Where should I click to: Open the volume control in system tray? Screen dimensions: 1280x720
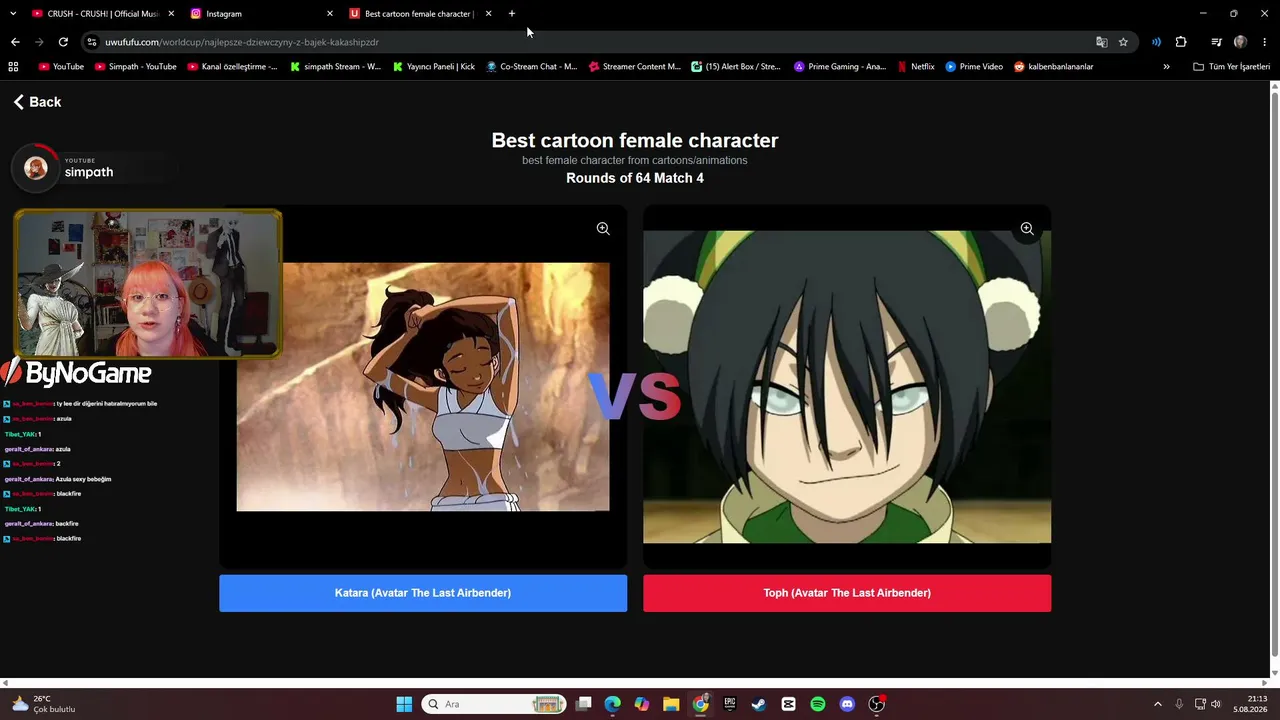pyautogui.click(x=1216, y=704)
